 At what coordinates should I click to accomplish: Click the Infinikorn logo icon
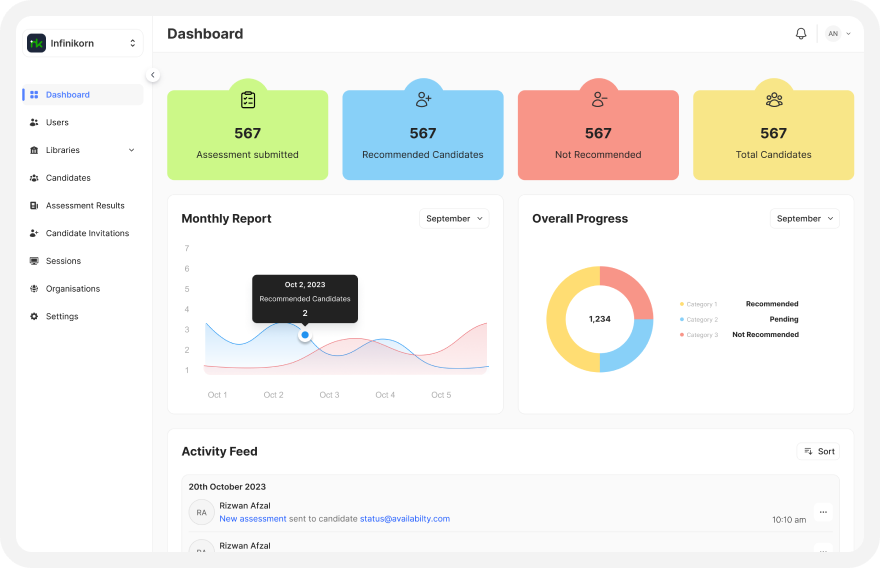[37, 43]
